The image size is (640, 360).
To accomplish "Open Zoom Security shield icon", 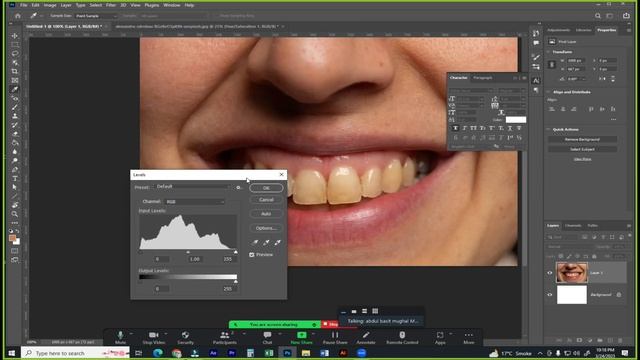I will click(185, 335).
